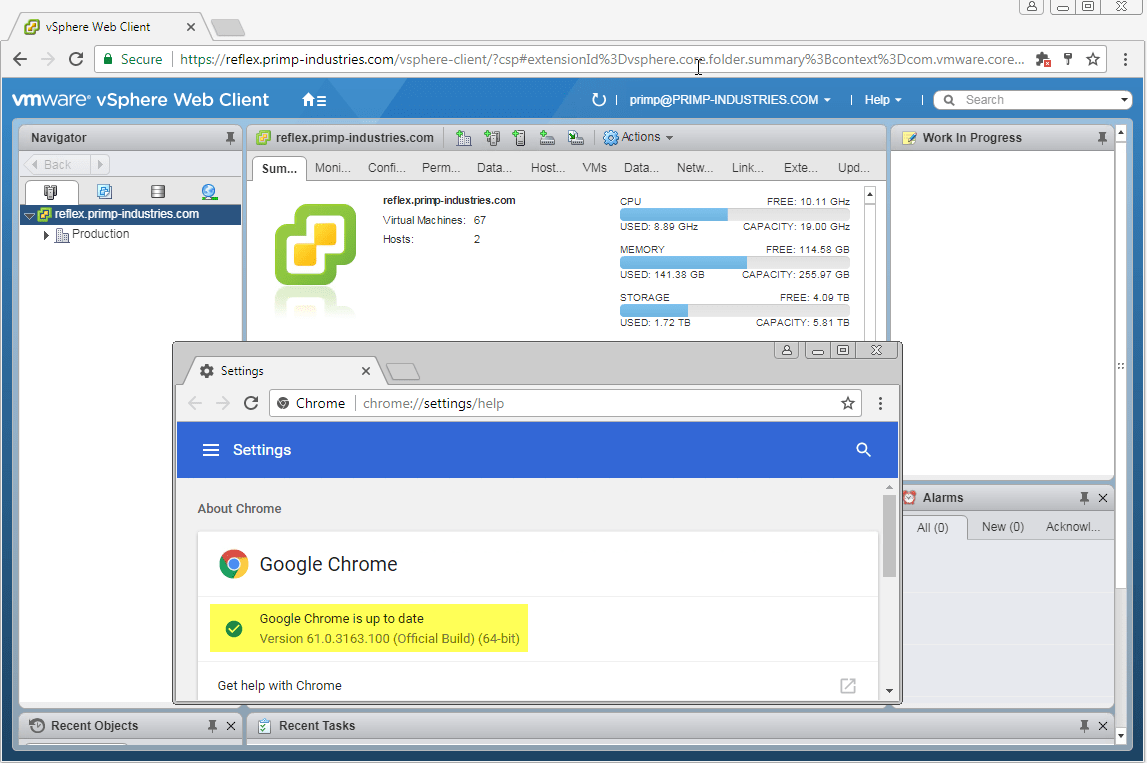Image resolution: width=1147 pixels, height=763 pixels.
Task: Open the search box dropdown arrow
Action: 1124,100
